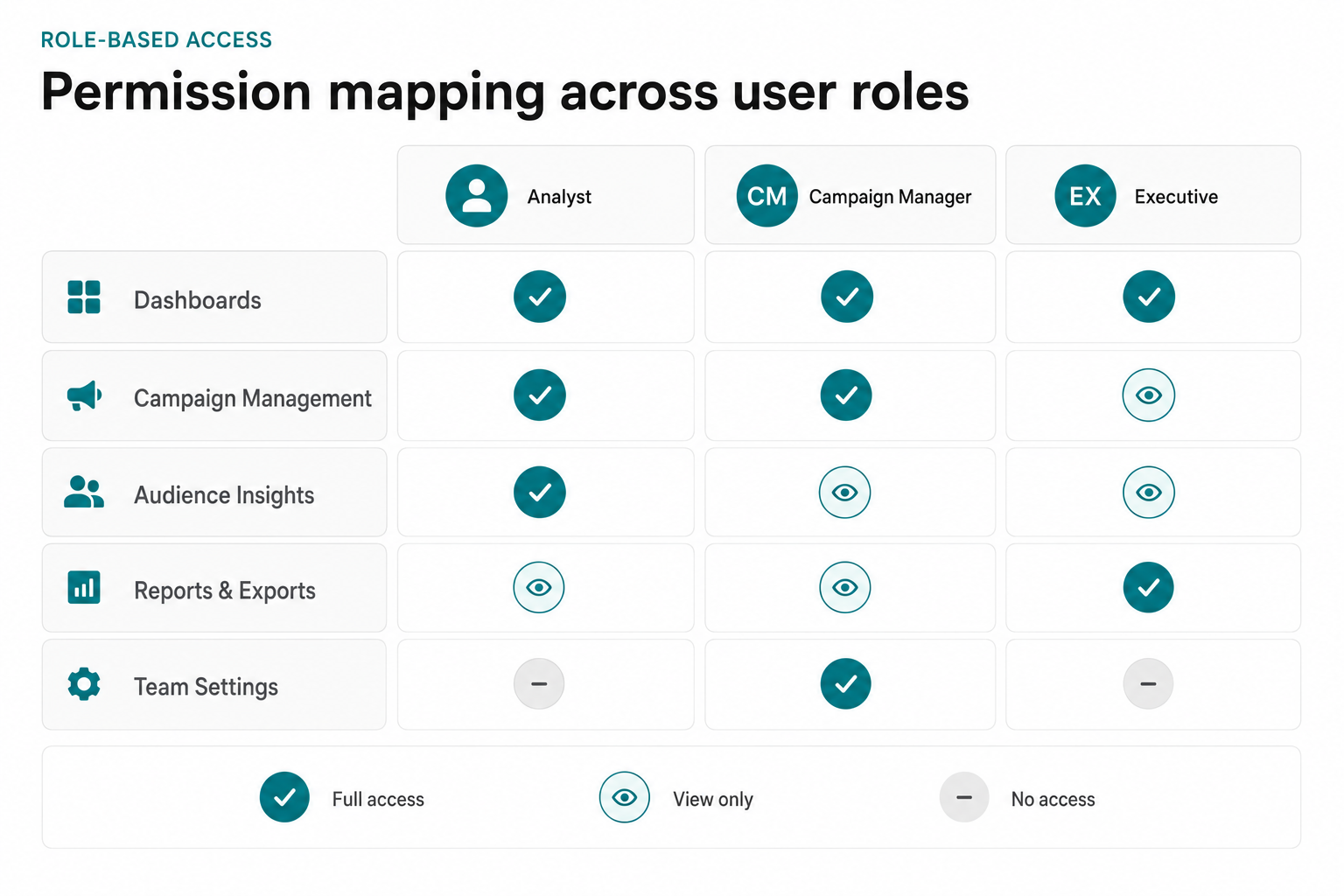The height and width of the screenshot is (896, 1344).
Task: Click the View only legend eye icon
Action: point(625,797)
